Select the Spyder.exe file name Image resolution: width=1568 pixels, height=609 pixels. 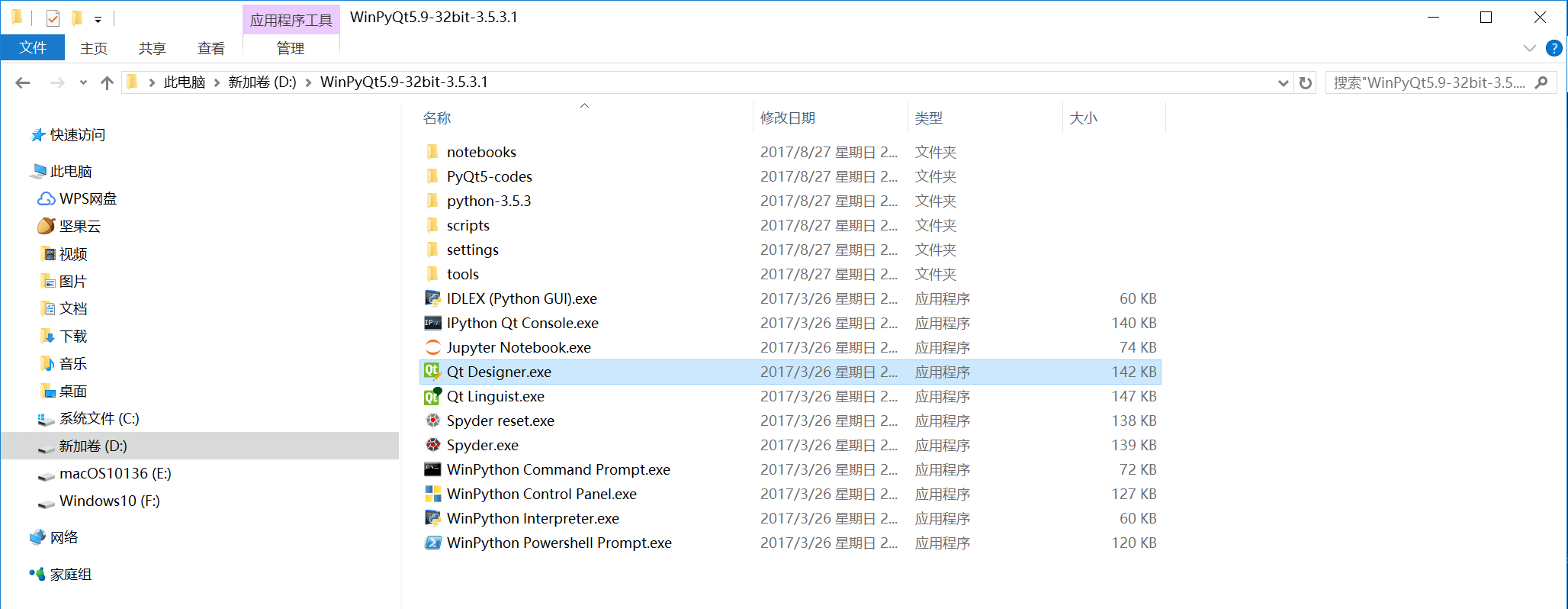coord(483,445)
